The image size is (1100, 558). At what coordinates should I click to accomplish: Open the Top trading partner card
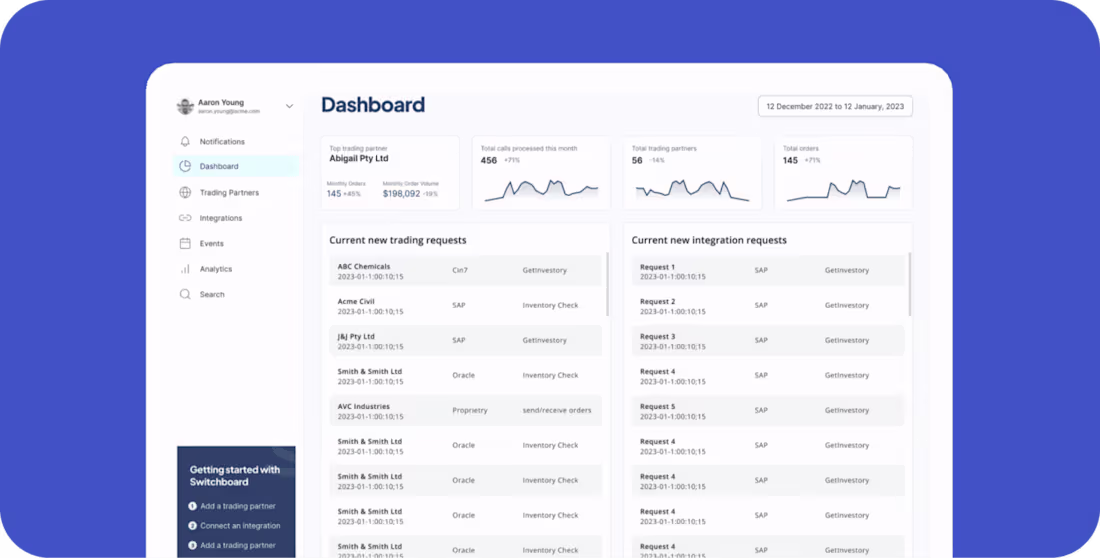390,173
